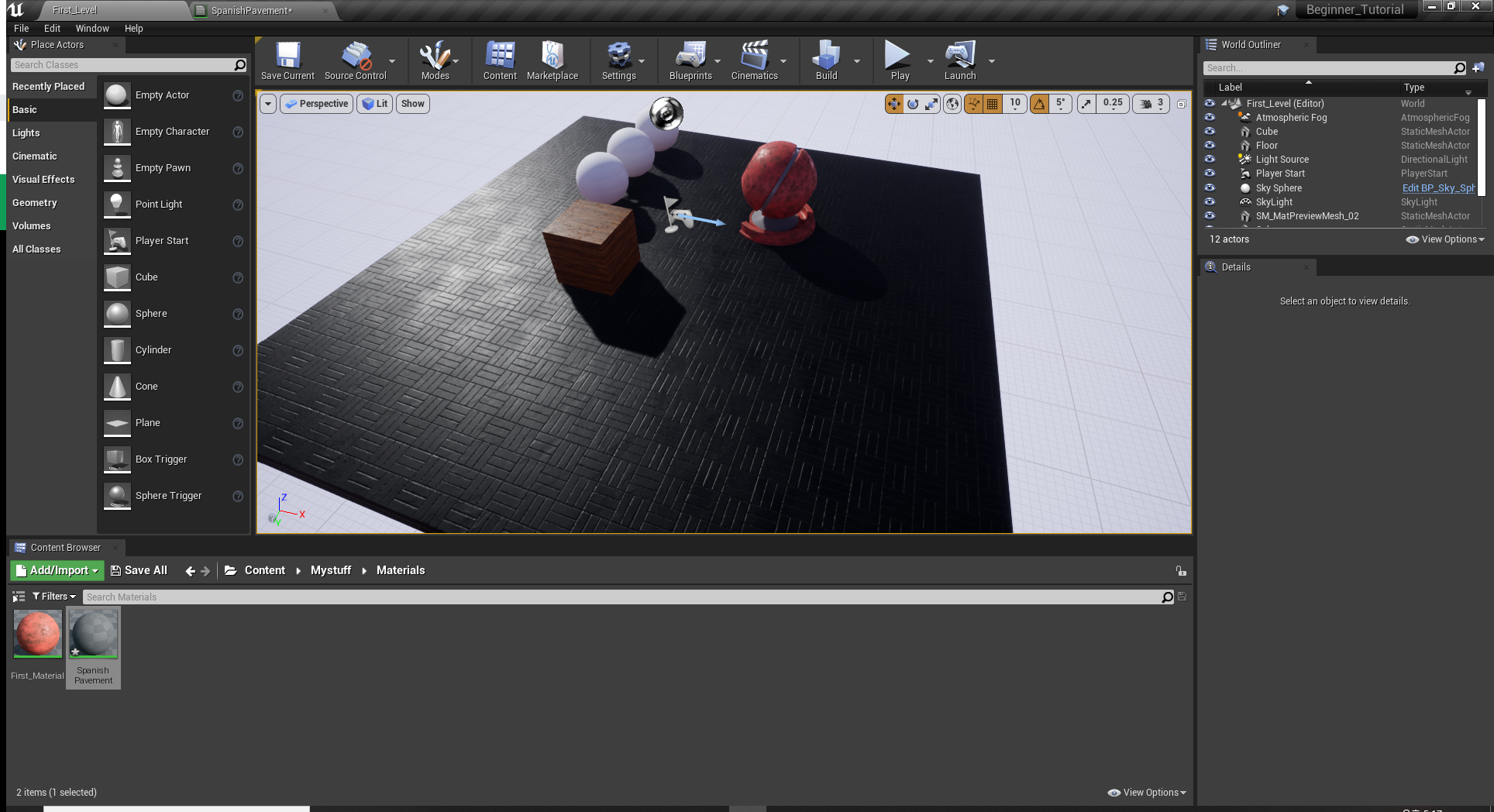Select the Spanish Pavement material thumbnail

93,635
